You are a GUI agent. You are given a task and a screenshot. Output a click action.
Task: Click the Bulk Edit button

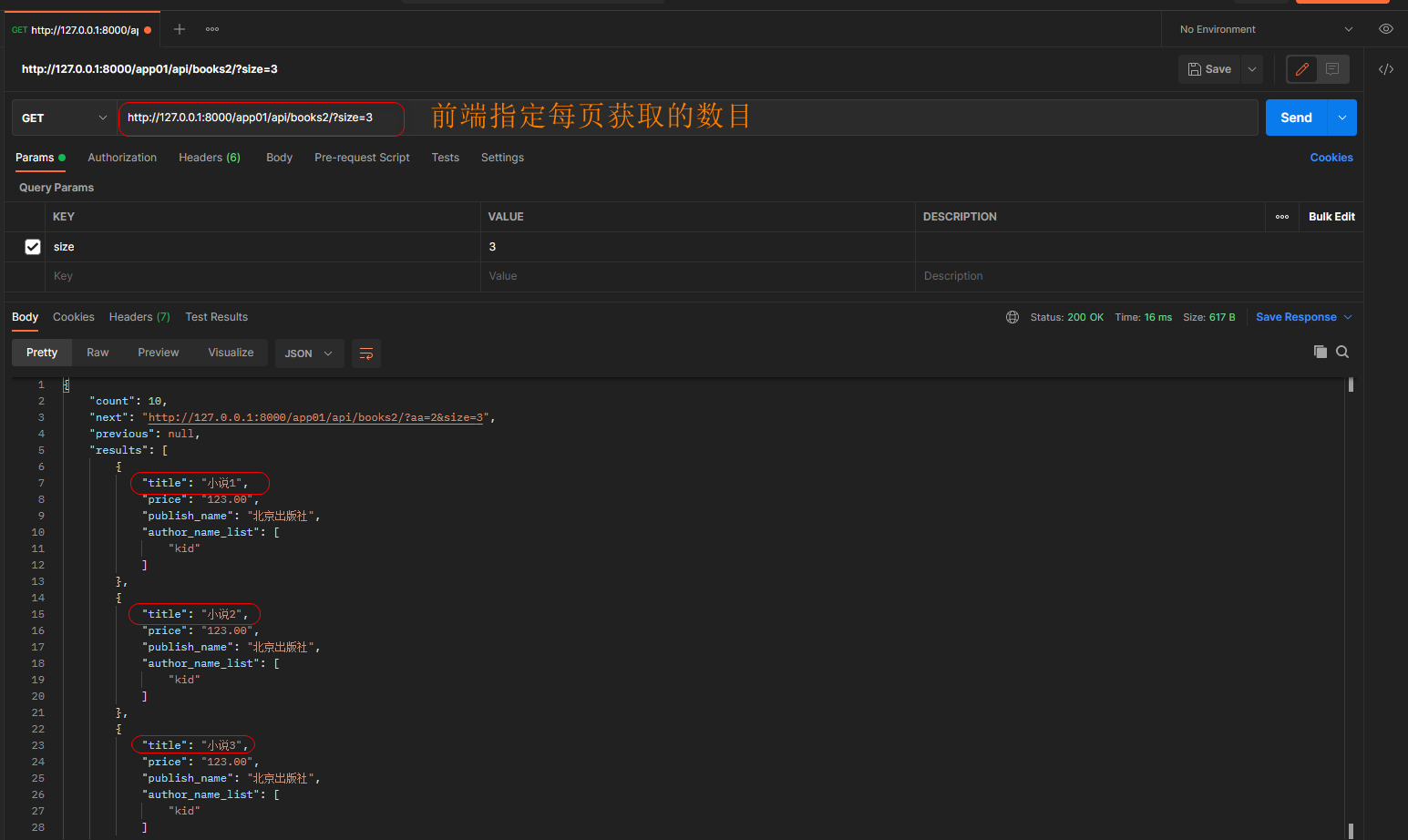pyautogui.click(x=1331, y=217)
